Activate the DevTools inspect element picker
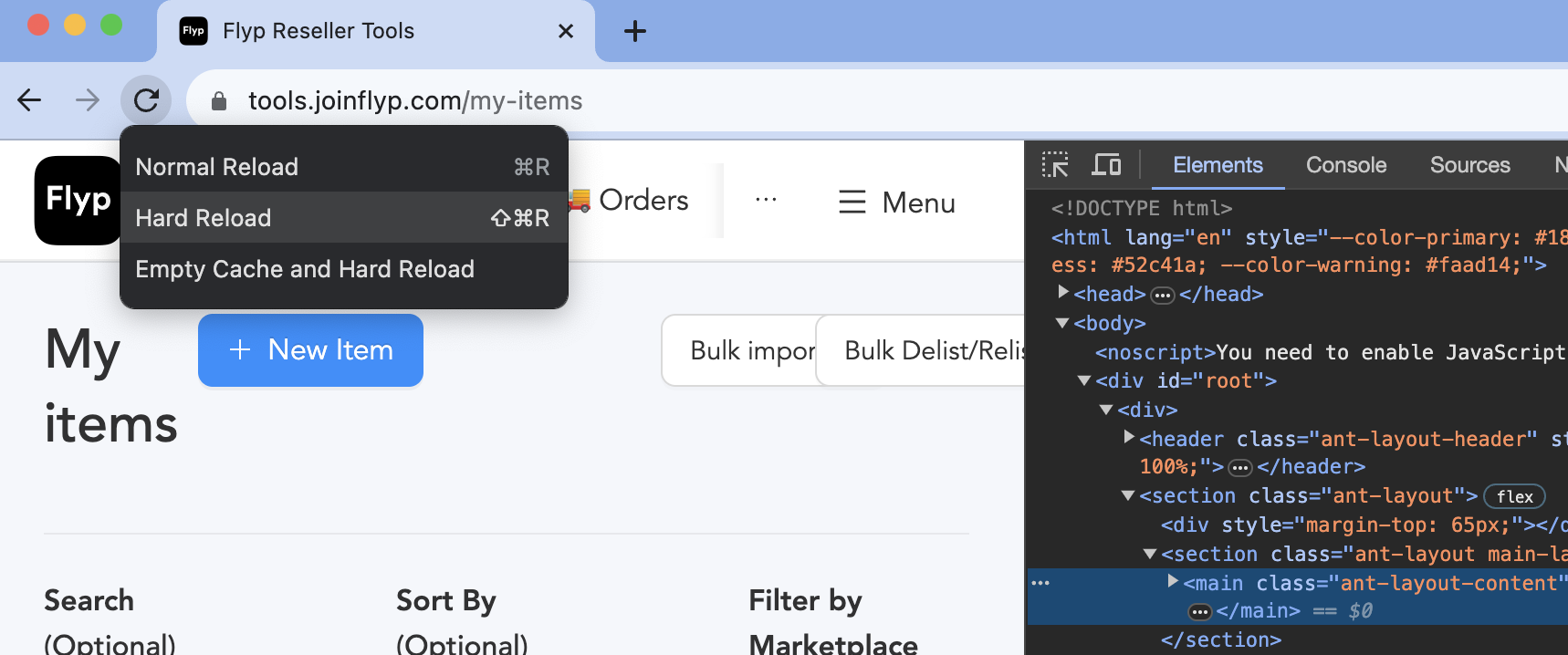This screenshot has width=1568, height=655. [1055, 165]
